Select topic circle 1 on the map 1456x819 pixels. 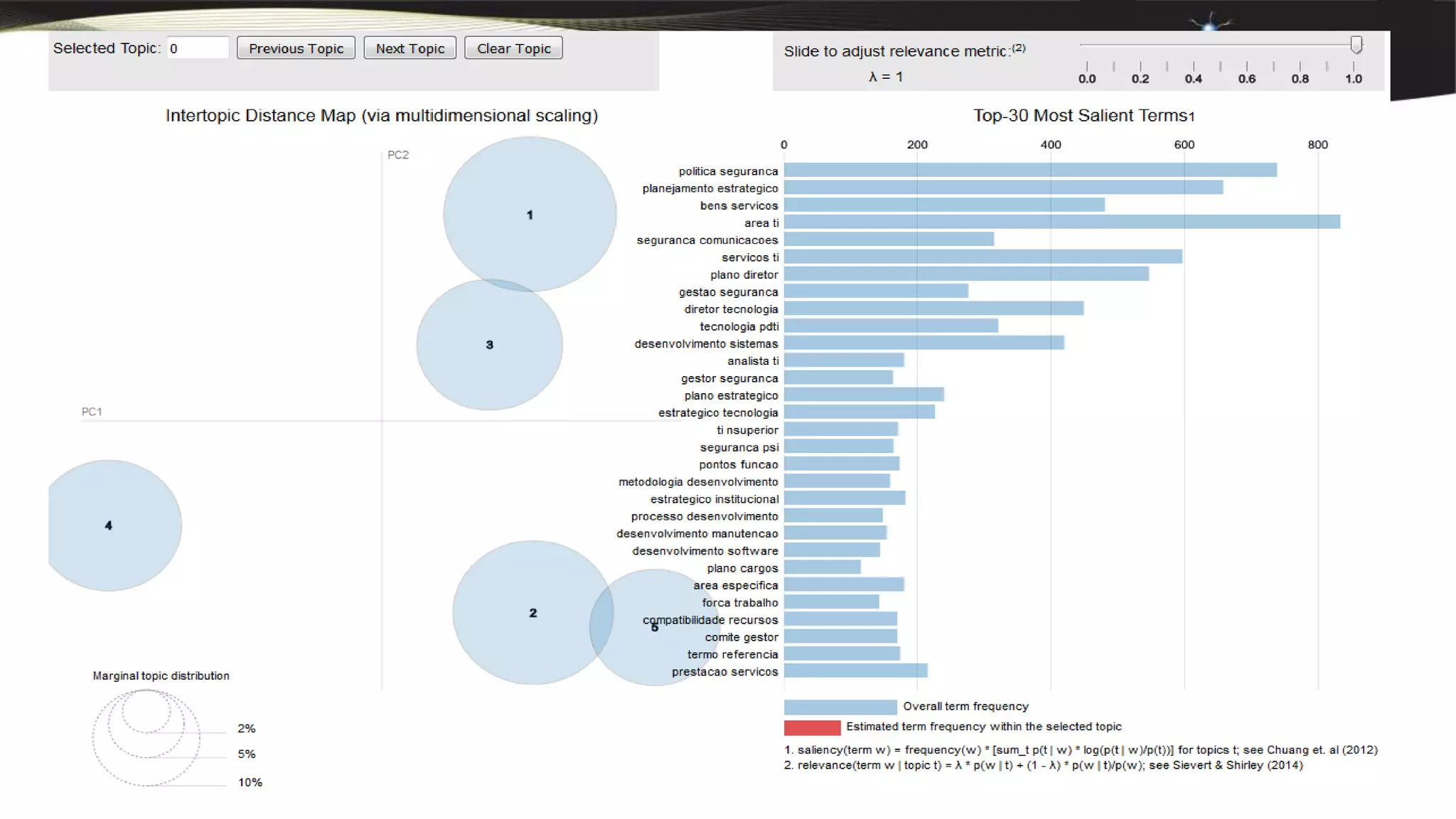[529, 214]
